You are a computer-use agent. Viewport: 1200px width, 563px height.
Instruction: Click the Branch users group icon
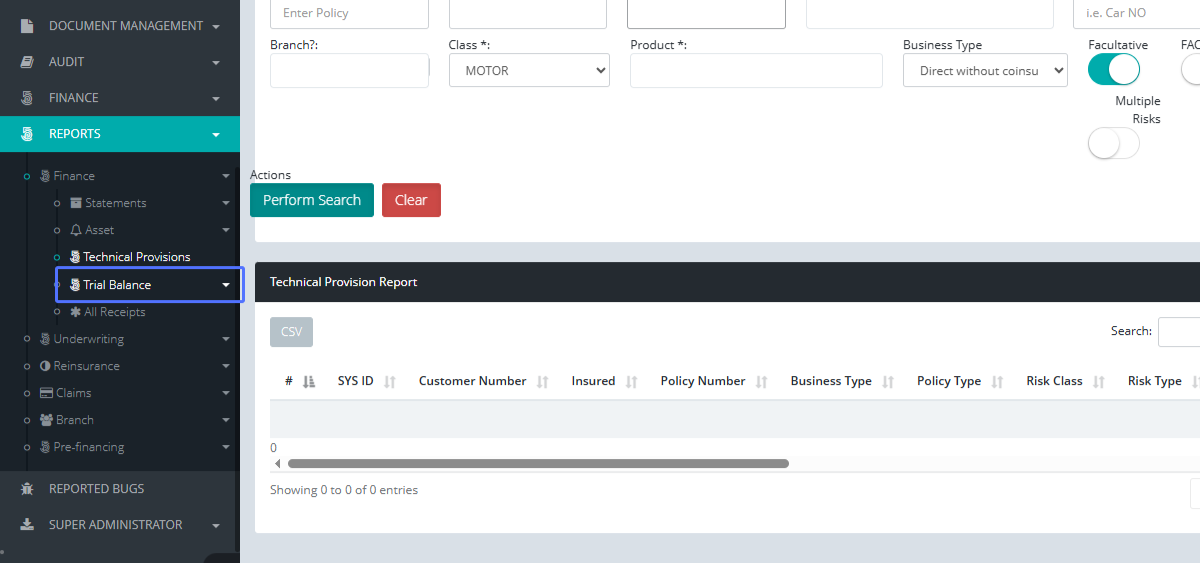point(46,420)
